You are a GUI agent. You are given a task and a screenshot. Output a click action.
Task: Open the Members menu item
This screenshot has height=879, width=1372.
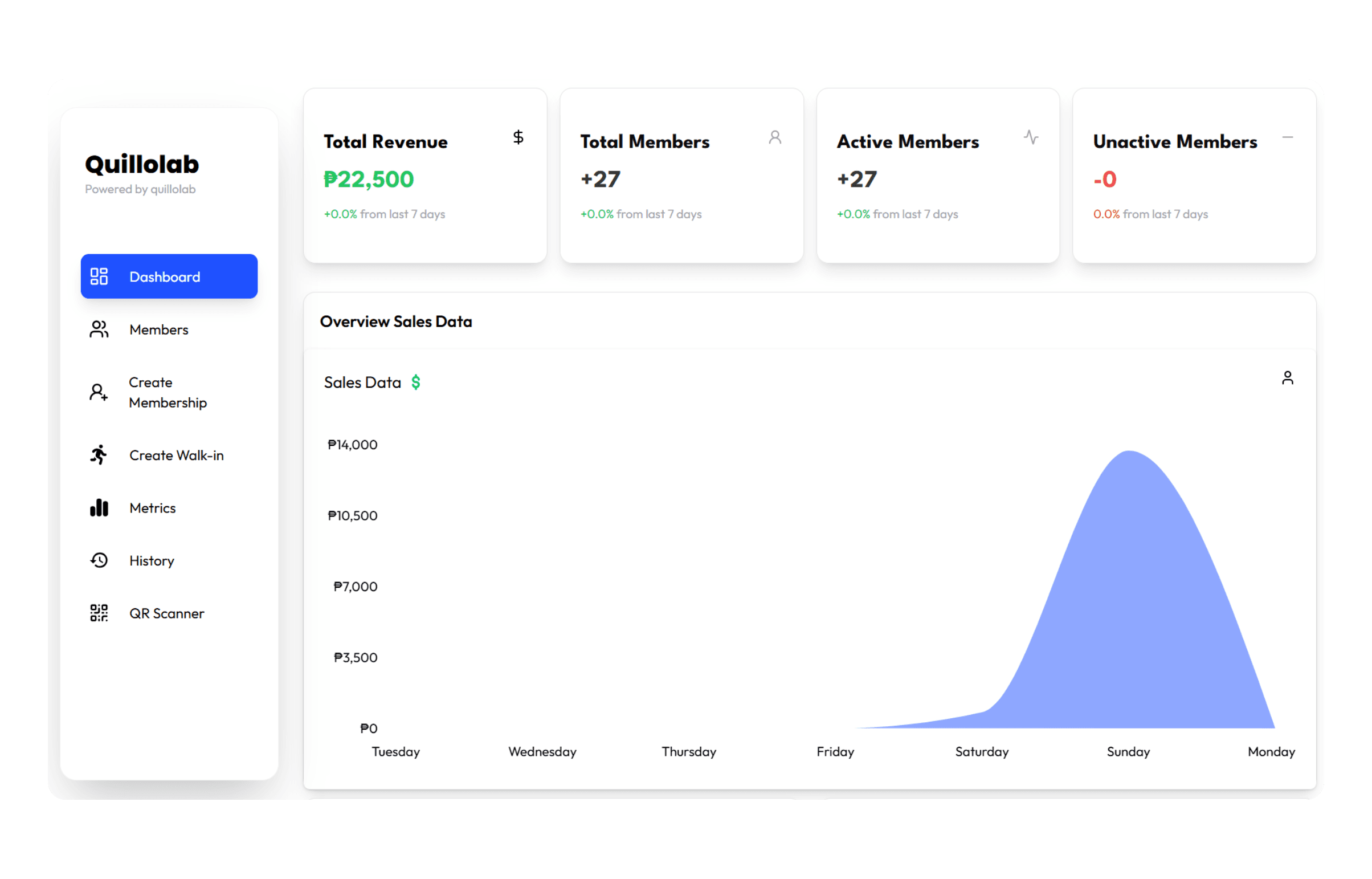click(158, 329)
